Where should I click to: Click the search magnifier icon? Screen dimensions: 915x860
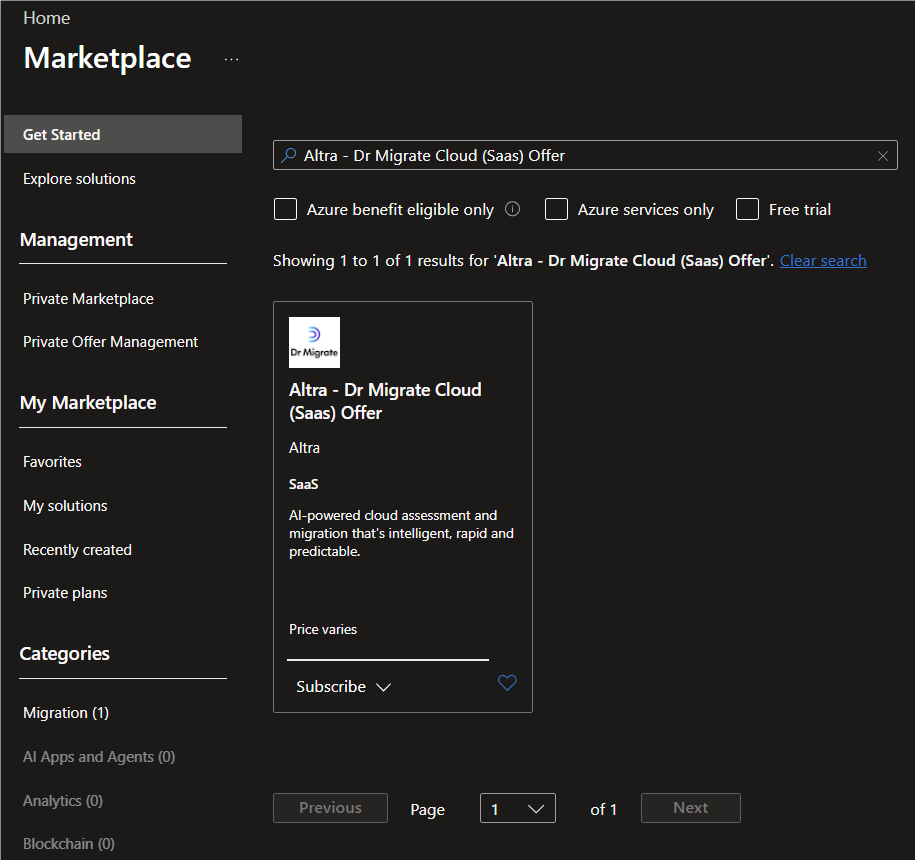(288, 155)
